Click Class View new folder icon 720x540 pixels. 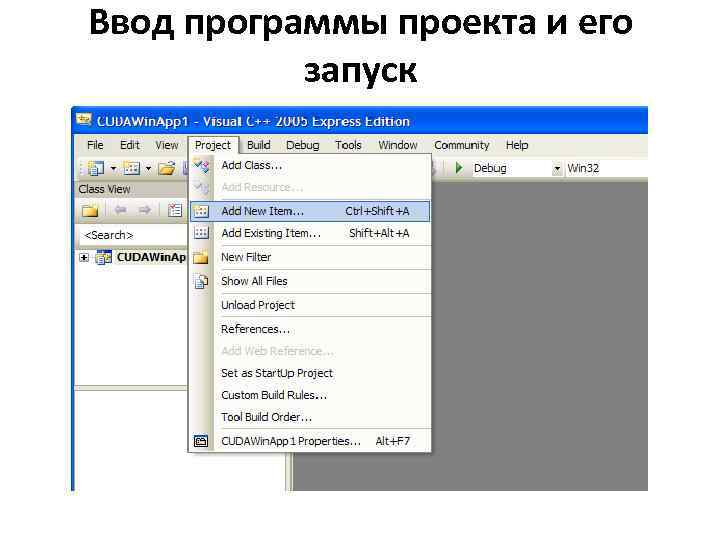click(90, 210)
